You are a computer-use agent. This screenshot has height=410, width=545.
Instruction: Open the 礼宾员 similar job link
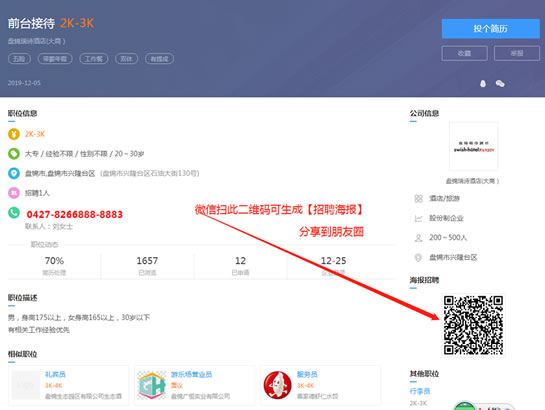tap(55, 374)
